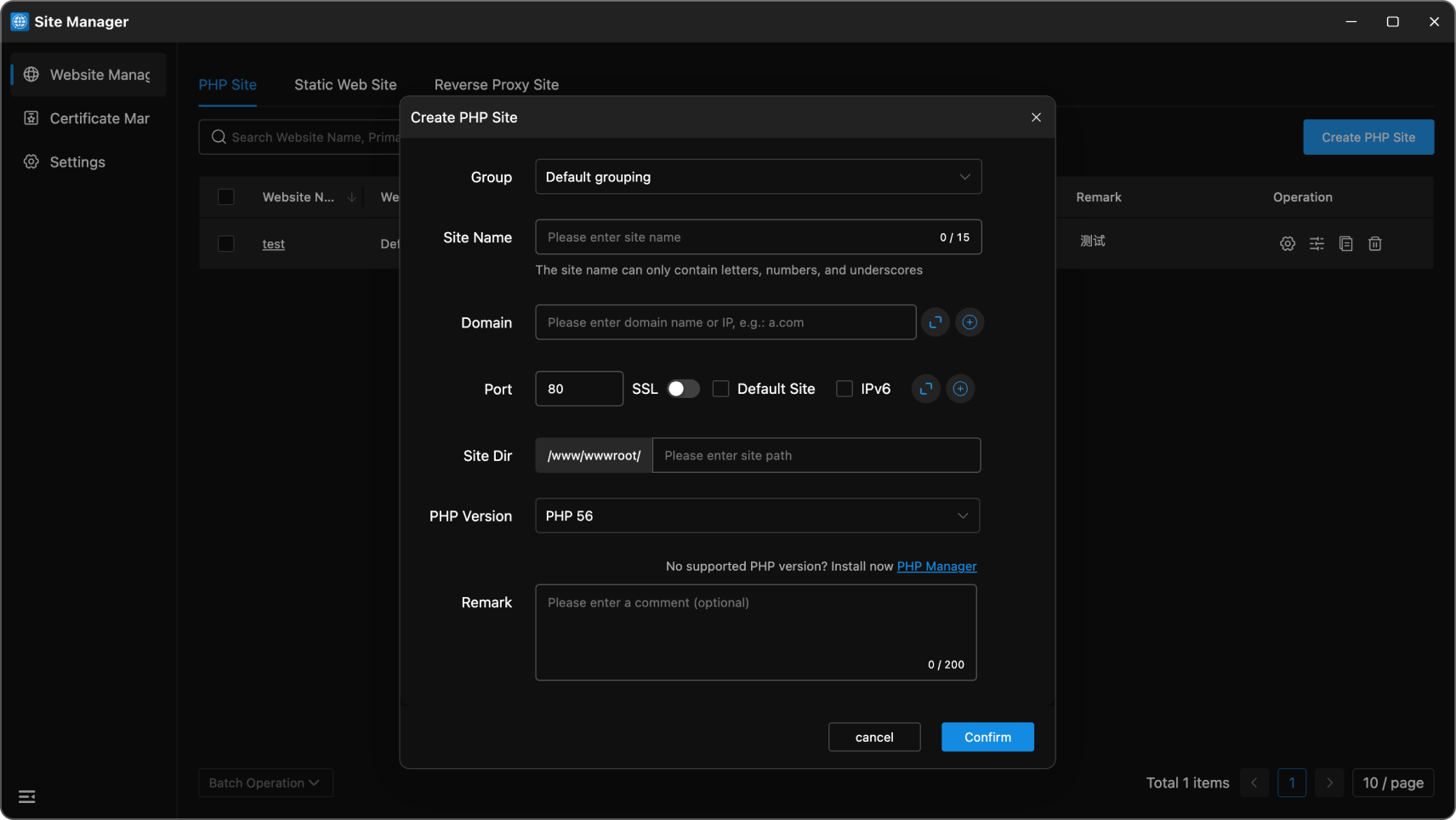Toggle the SSL switch on
The width and height of the screenshot is (1456, 820).
(x=682, y=389)
